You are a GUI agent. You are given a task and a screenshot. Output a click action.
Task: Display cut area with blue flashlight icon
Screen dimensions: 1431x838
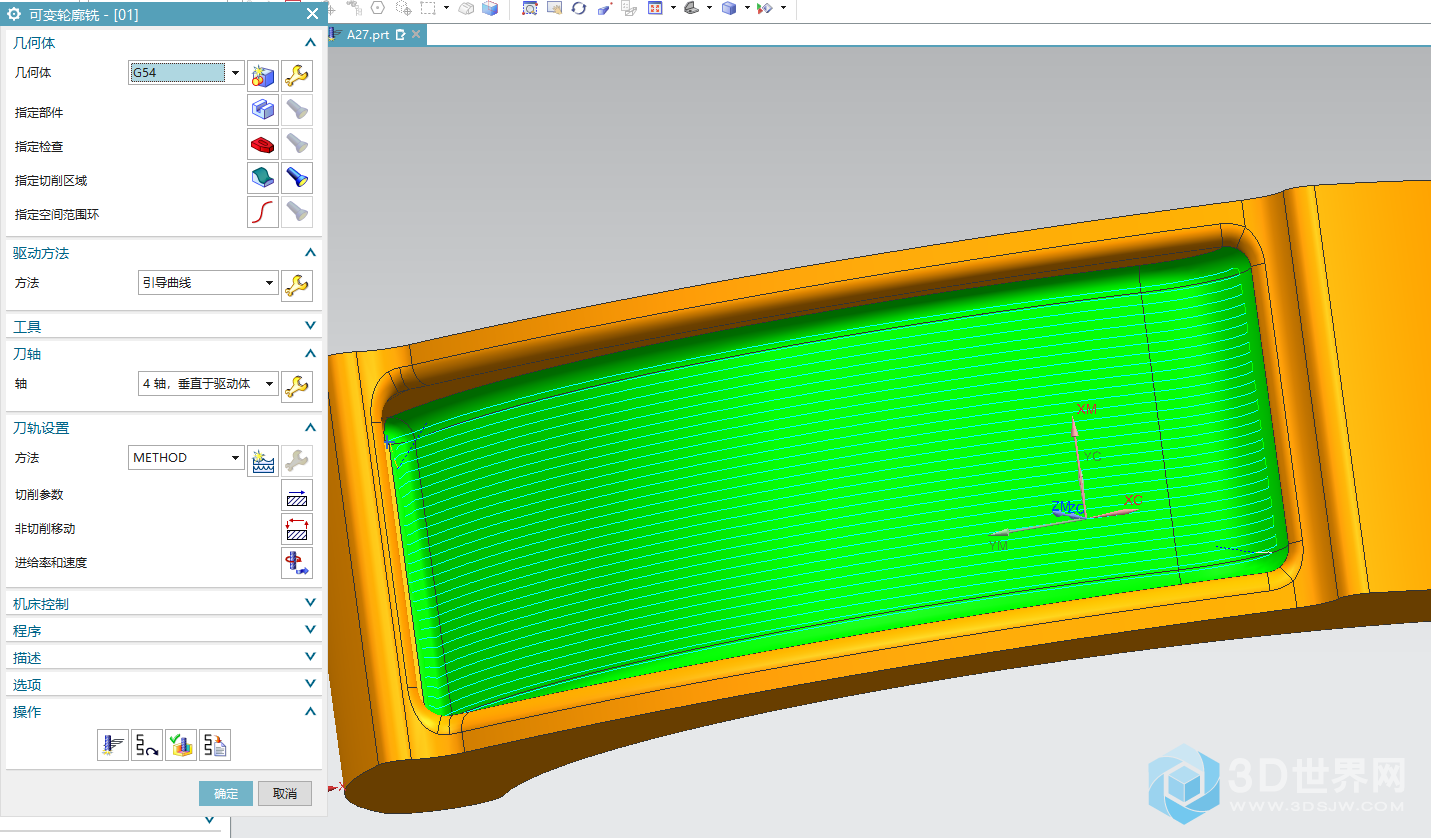(297, 179)
